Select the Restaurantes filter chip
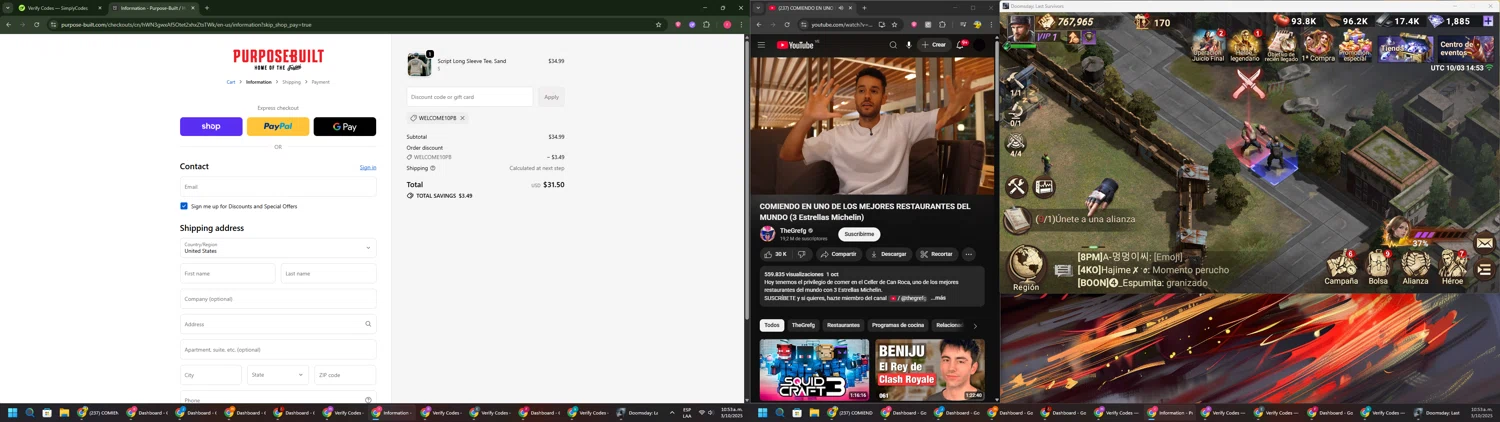Screen dimensions: 1500x422 click(843, 325)
